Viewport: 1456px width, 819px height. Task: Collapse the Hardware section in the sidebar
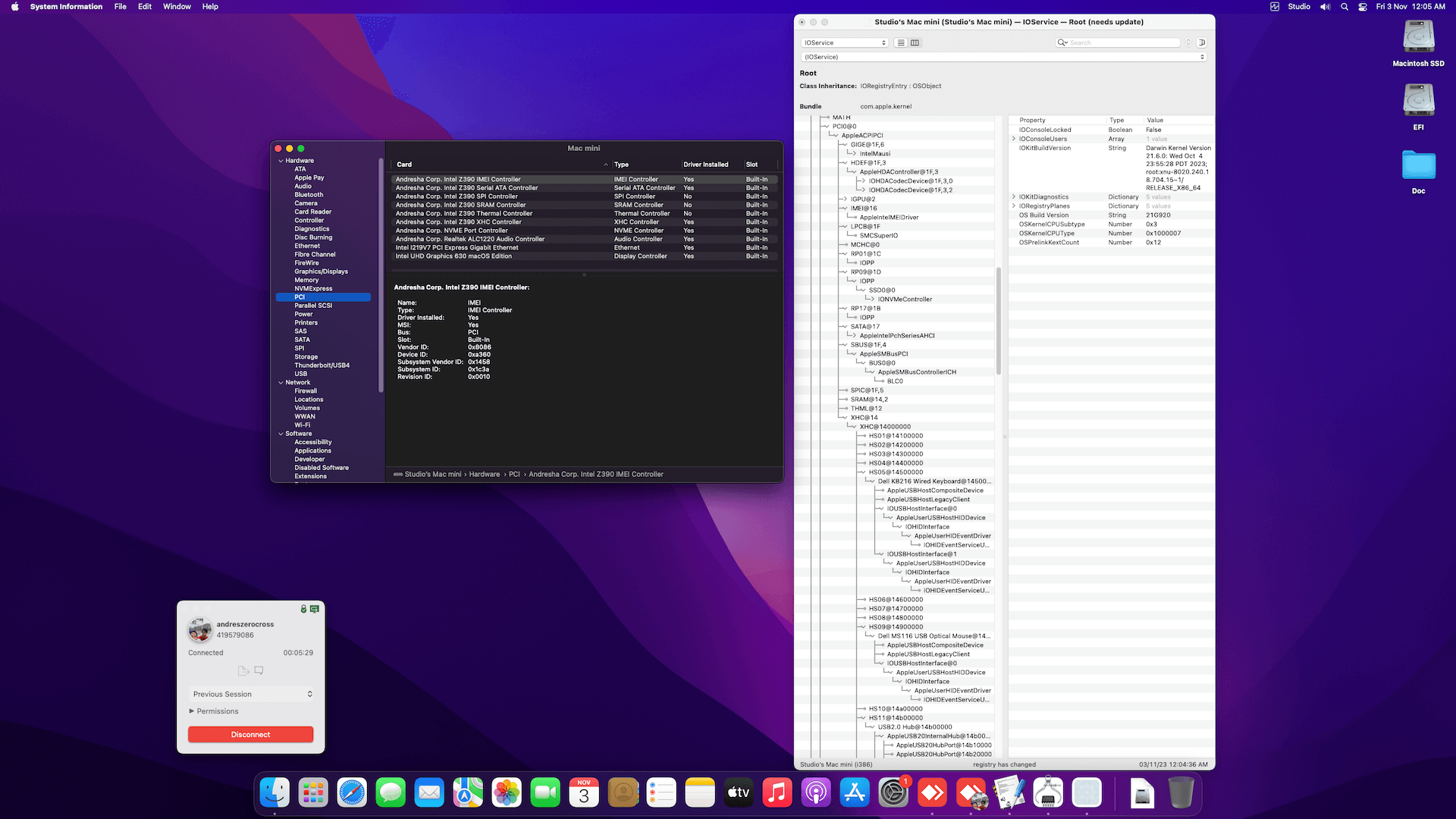coord(281,161)
